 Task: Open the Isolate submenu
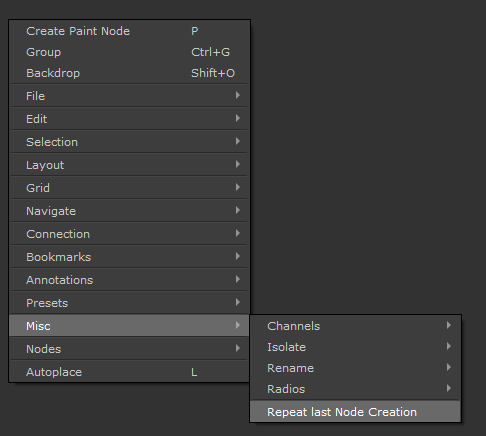tap(356, 347)
